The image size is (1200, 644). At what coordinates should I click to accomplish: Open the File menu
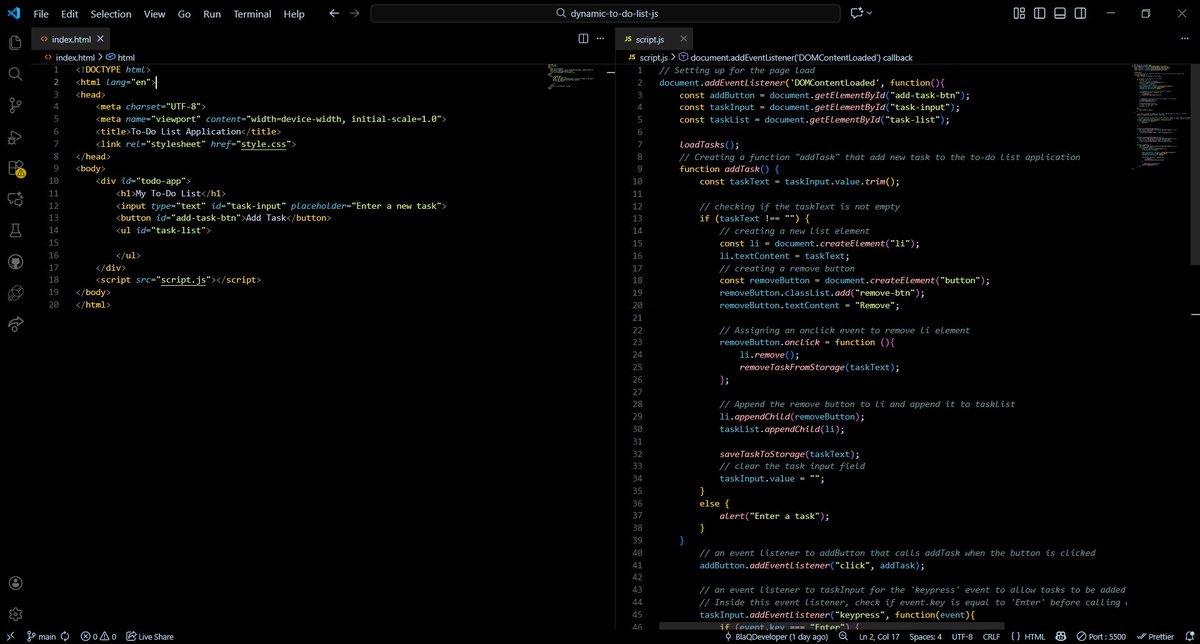click(x=41, y=14)
